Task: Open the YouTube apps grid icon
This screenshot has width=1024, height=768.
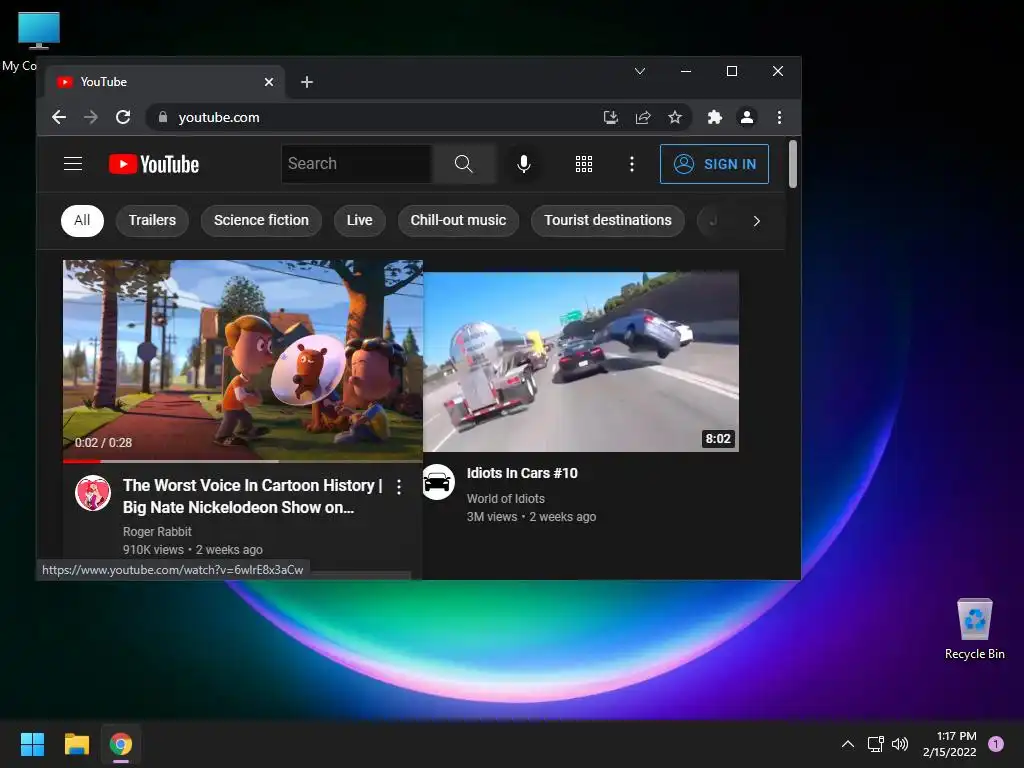Action: (584, 164)
